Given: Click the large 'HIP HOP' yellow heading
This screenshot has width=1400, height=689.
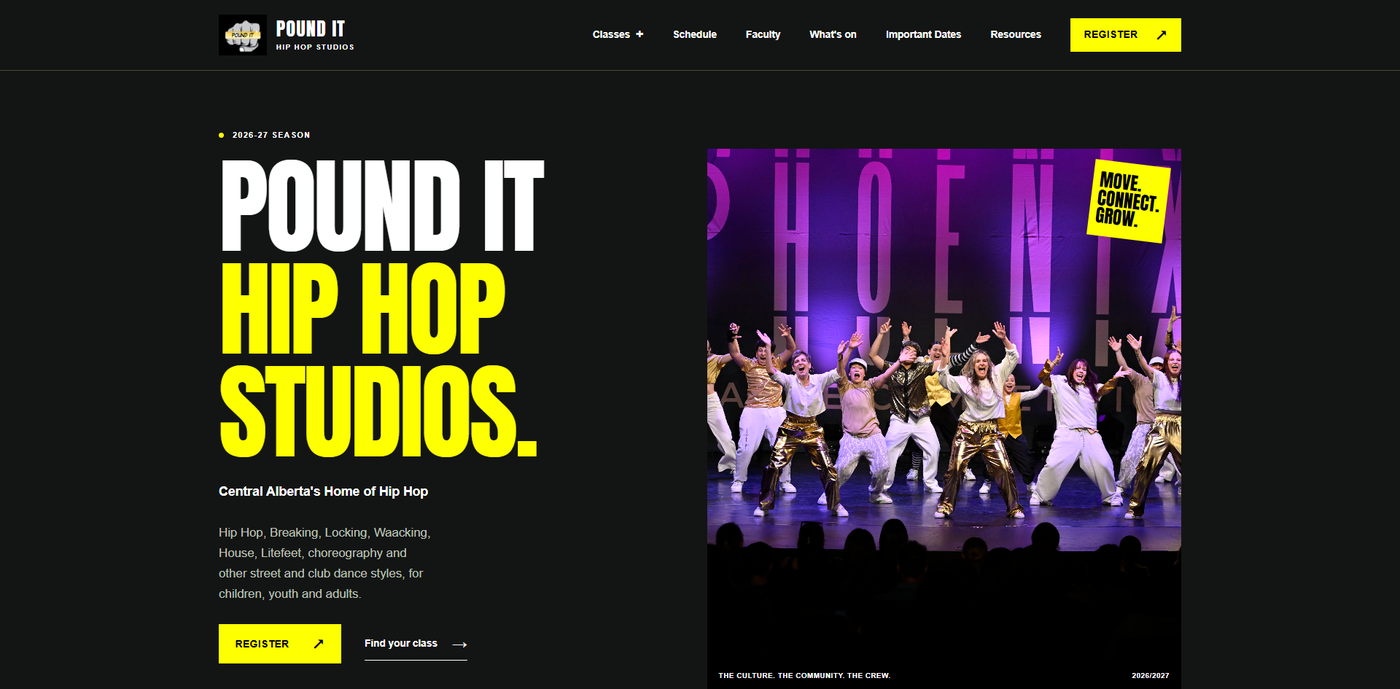Looking at the screenshot, I should [362, 309].
